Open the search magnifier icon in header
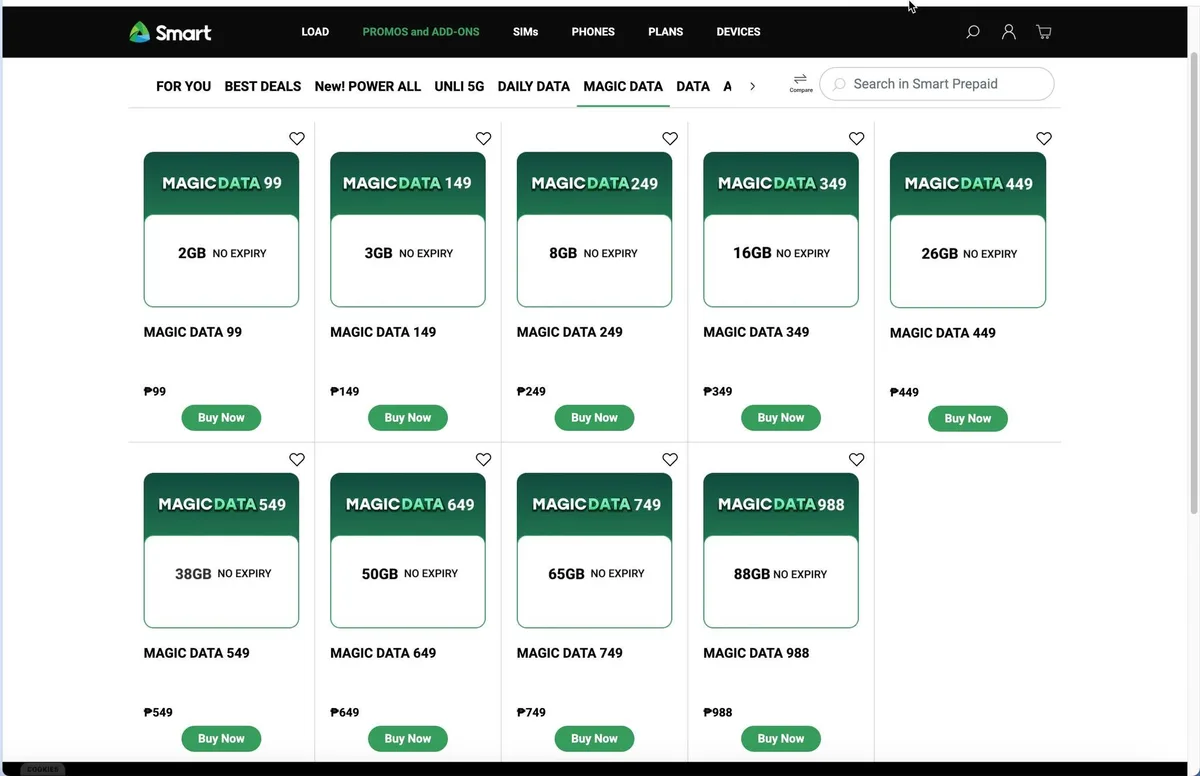 tap(973, 32)
